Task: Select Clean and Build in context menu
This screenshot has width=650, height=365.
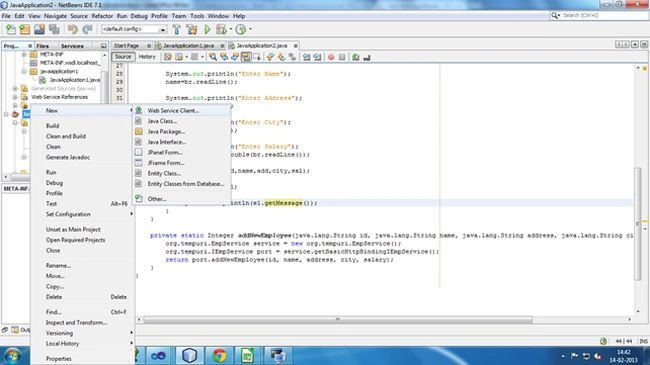Action: tap(82, 136)
